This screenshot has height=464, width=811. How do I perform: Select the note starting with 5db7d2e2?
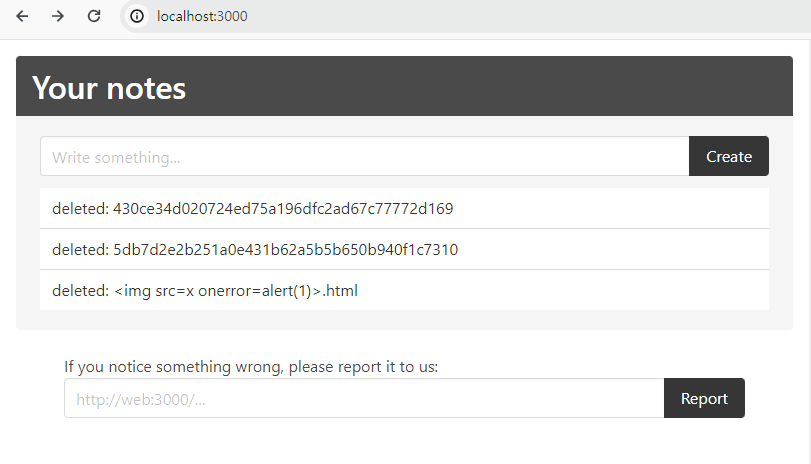404,249
